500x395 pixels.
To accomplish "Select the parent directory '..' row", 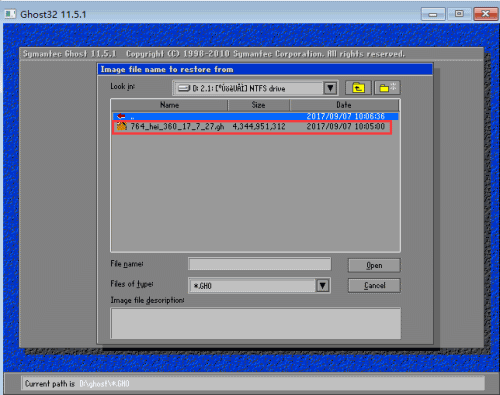I will click(255, 116).
